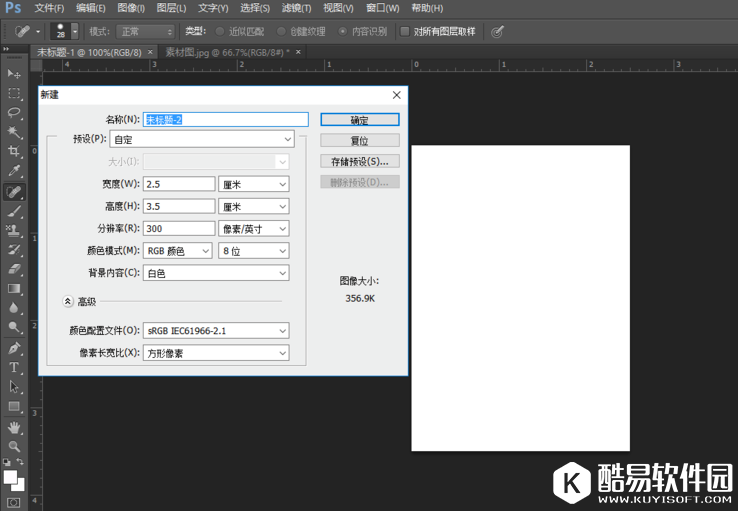
Task: Select the Move tool
Action: click(14, 74)
